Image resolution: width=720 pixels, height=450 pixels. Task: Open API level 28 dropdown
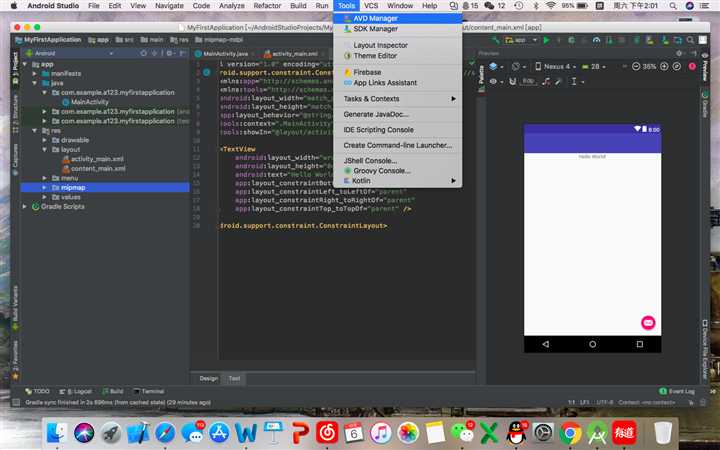pos(594,67)
